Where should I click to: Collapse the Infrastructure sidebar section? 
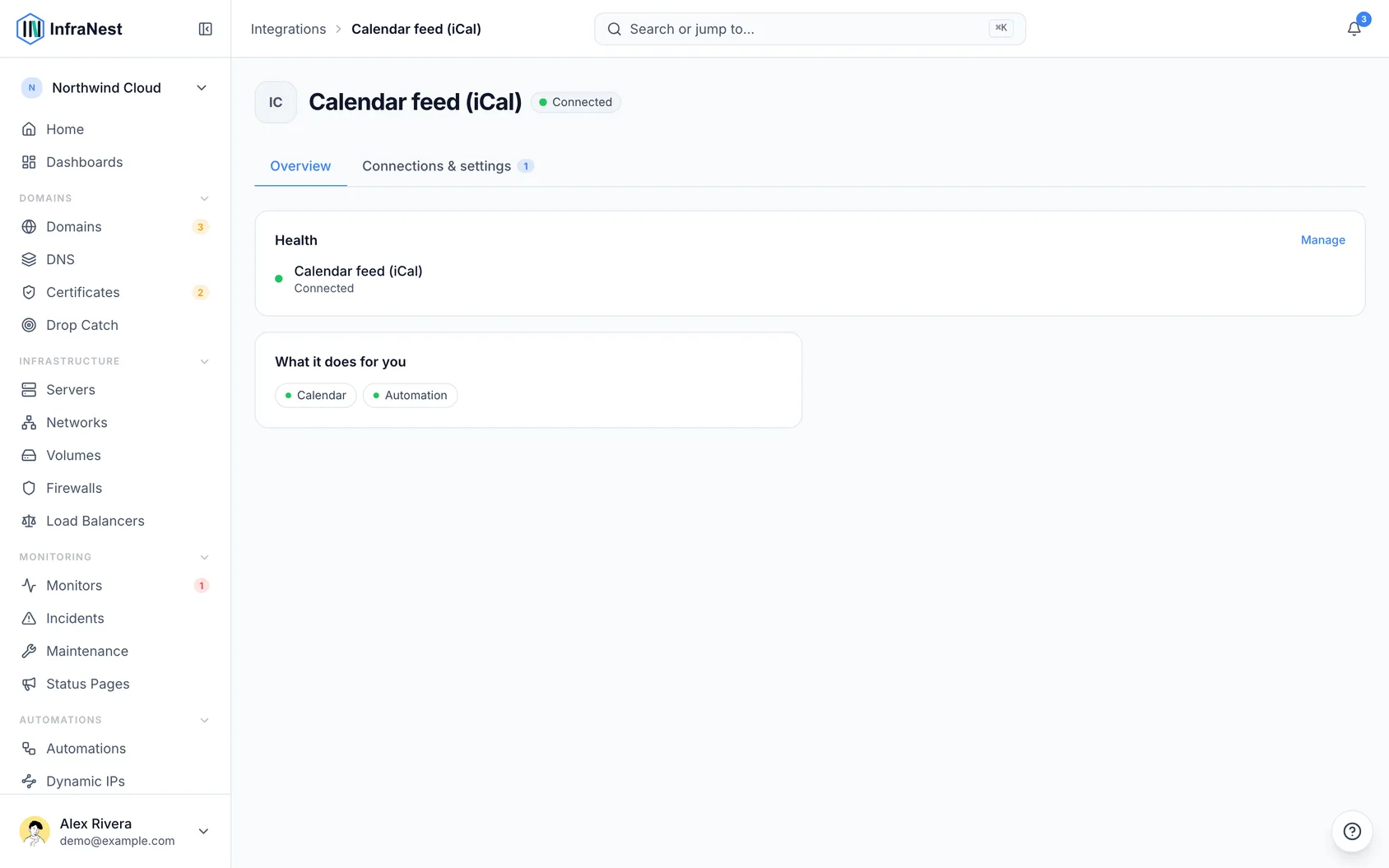pyautogui.click(x=205, y=361)
